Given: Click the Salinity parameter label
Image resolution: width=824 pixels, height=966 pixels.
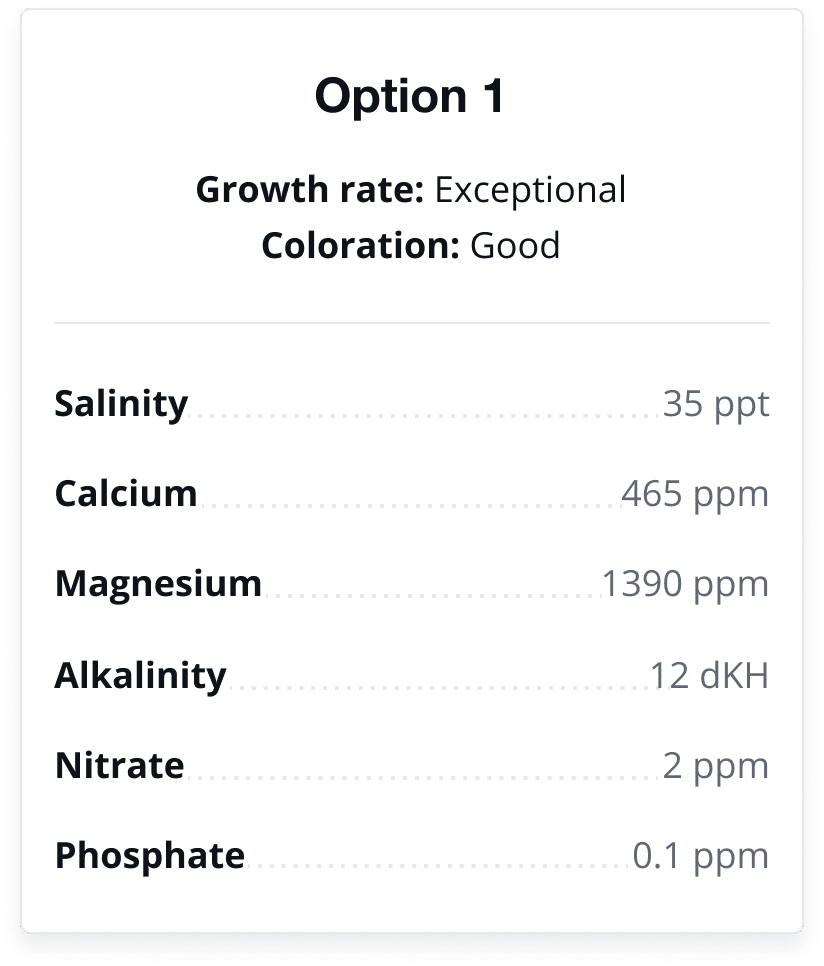Looking at the screenshot, I should click(121, 404).
